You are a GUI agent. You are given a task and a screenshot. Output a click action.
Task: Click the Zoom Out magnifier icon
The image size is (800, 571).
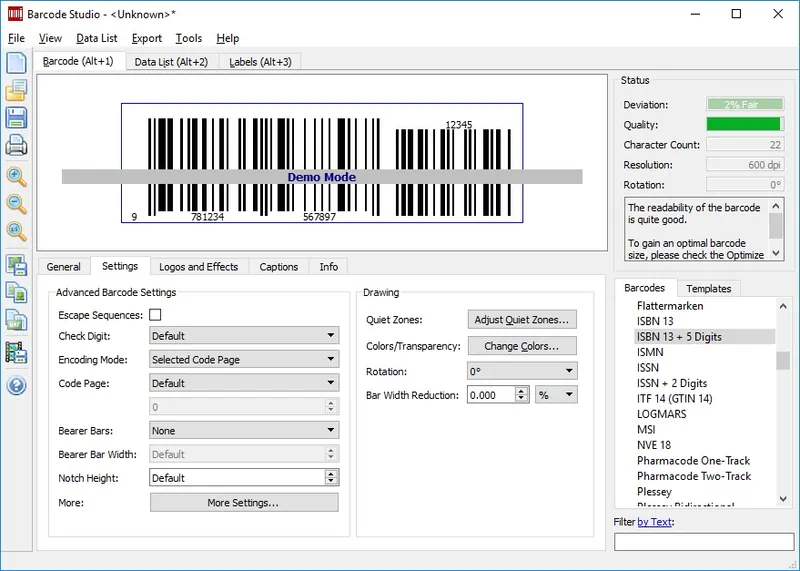click(x=16, y=204)
